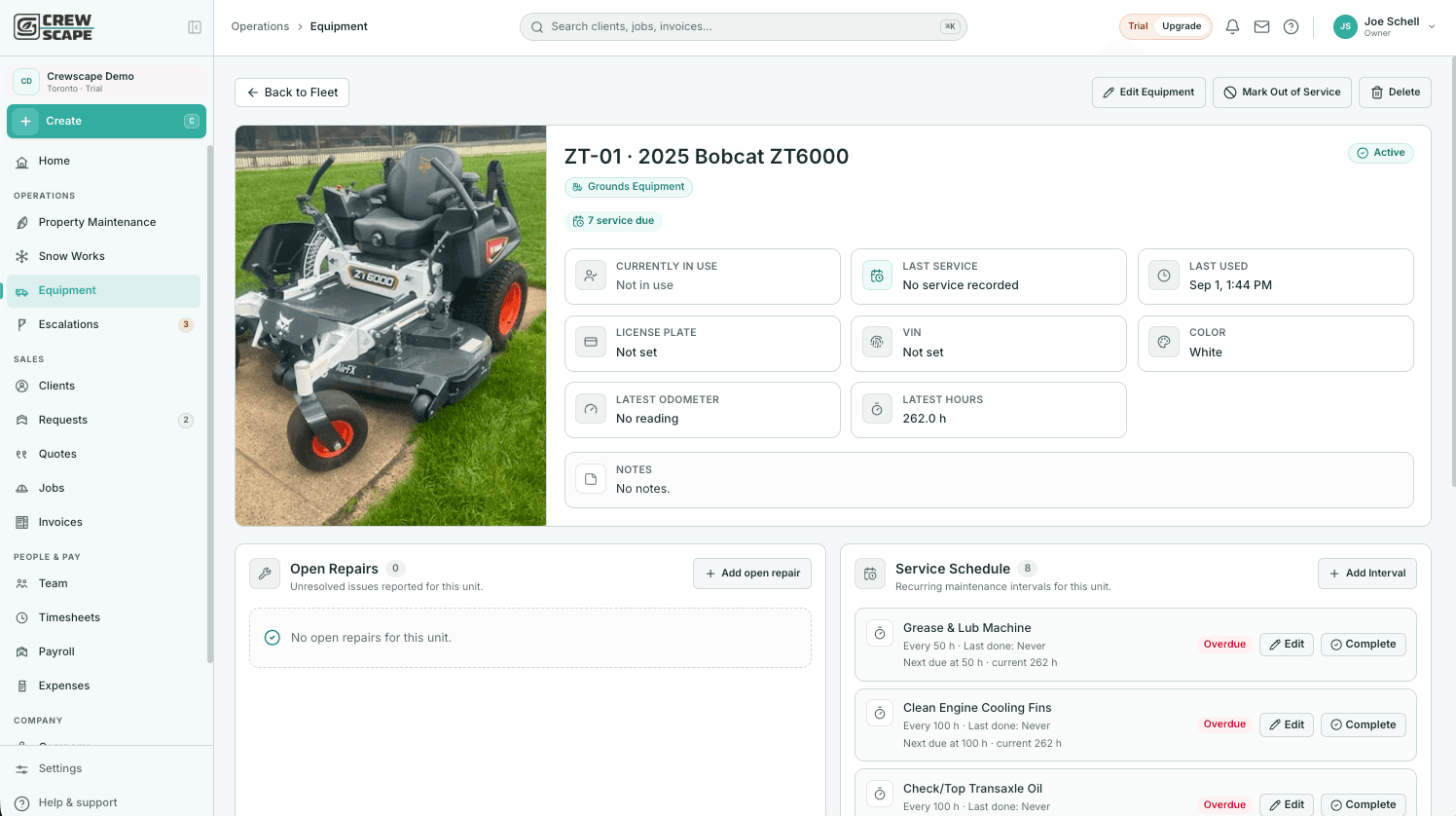Click the Crewscape logo
Image resolution: width=1456 pixels, height=816 pixels.
pos(54,26)
